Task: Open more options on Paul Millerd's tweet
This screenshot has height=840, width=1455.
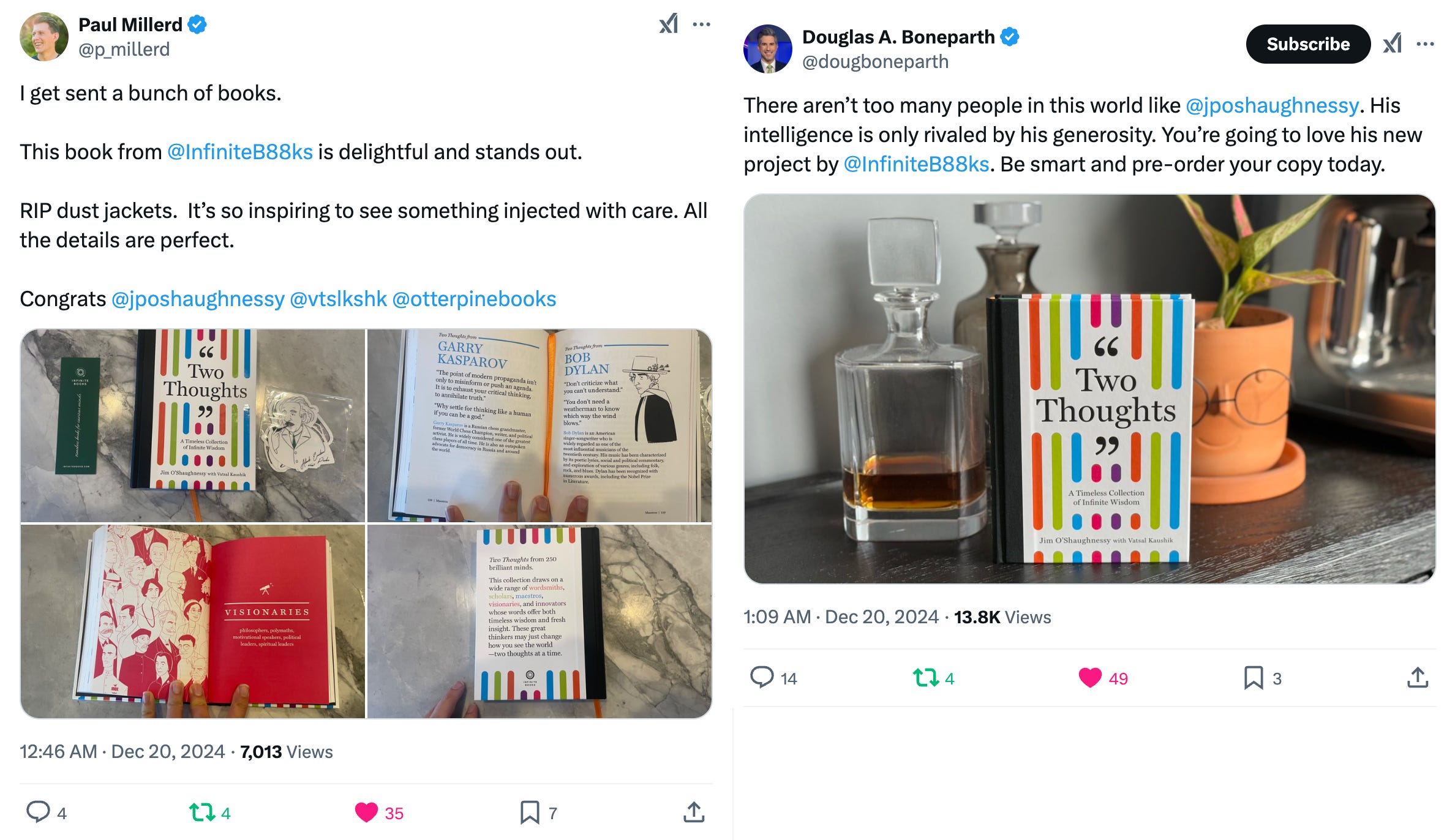Action: point(701,24)
